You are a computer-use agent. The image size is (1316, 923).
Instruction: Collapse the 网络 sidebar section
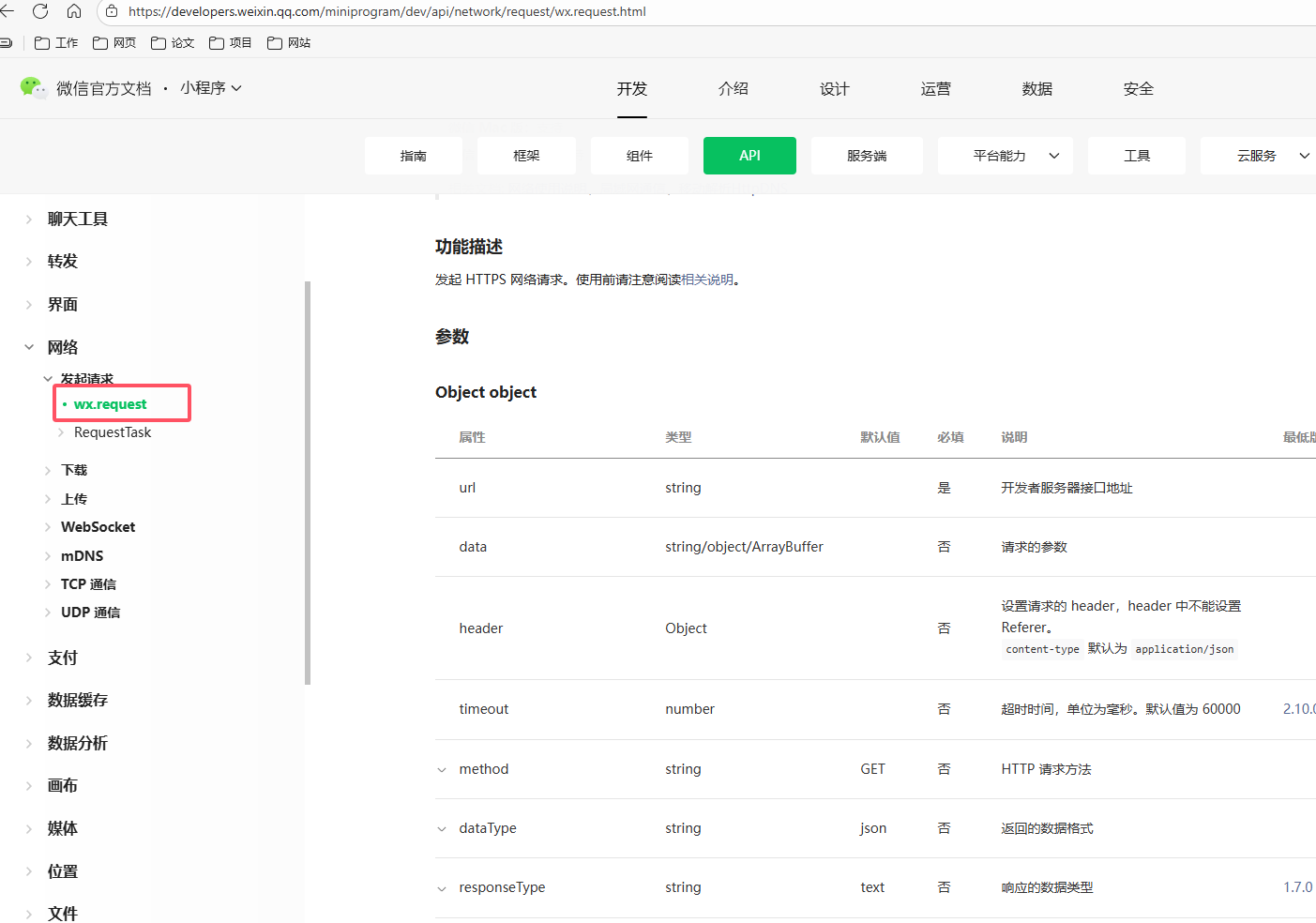pyautogui.click(x=29, y=347)
